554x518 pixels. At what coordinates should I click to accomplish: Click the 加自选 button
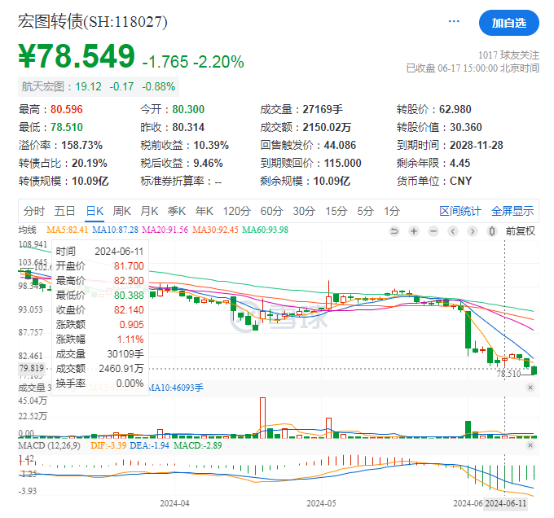point(509,23)
